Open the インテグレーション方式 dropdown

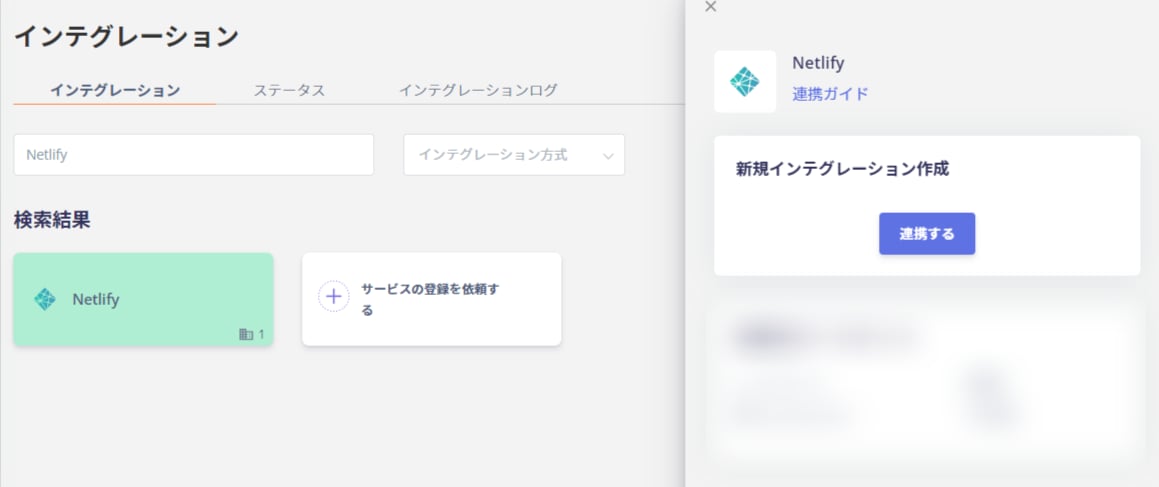[x=514, y=154]
